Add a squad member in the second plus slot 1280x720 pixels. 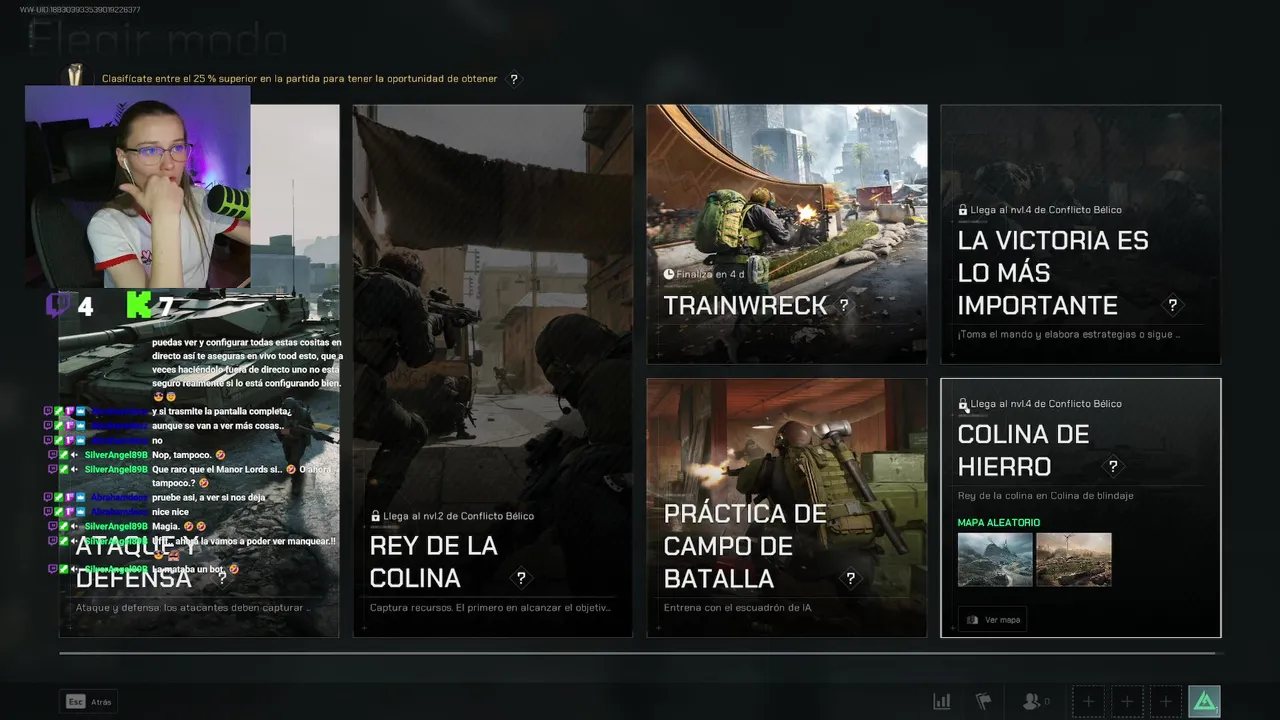click(1127, 702)
